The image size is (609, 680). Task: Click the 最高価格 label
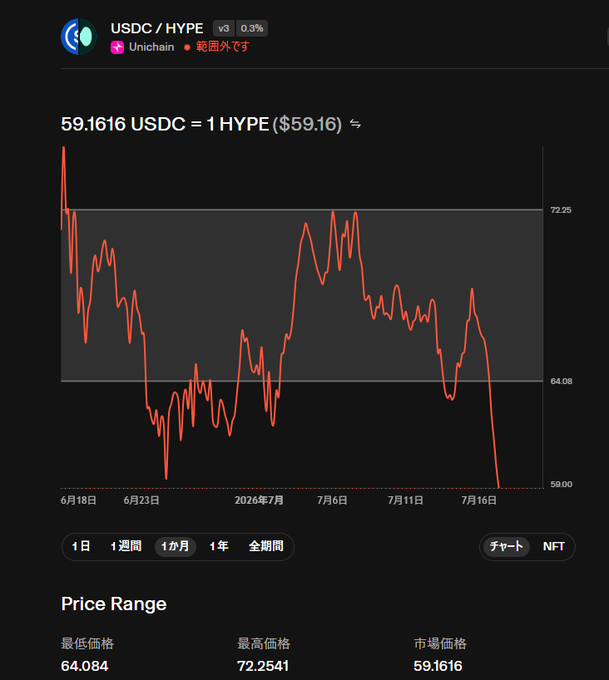coord(264,644)
